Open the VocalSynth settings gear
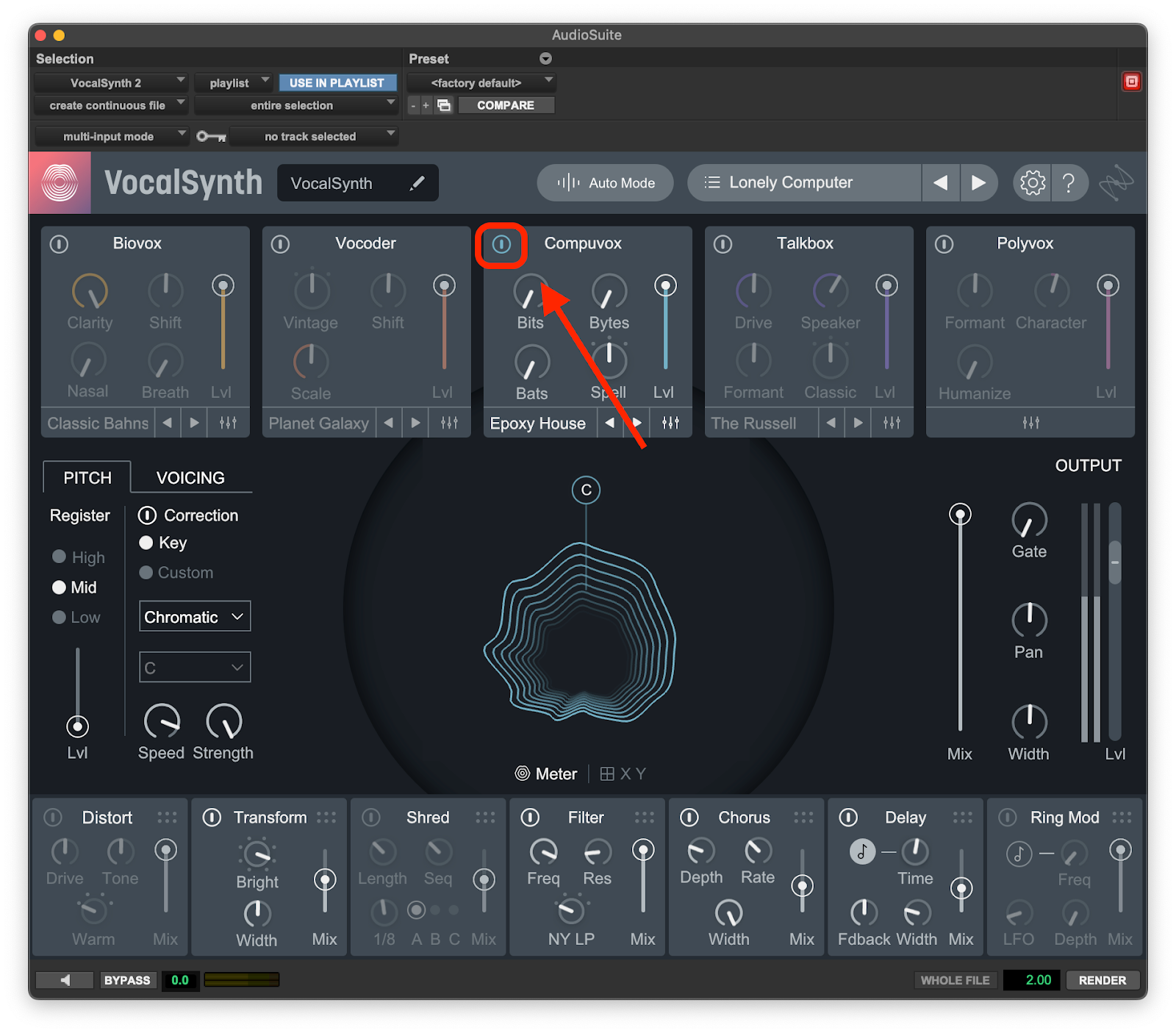Image resolution: width=1176 pixels, height=1033 pixels. 1032,182
